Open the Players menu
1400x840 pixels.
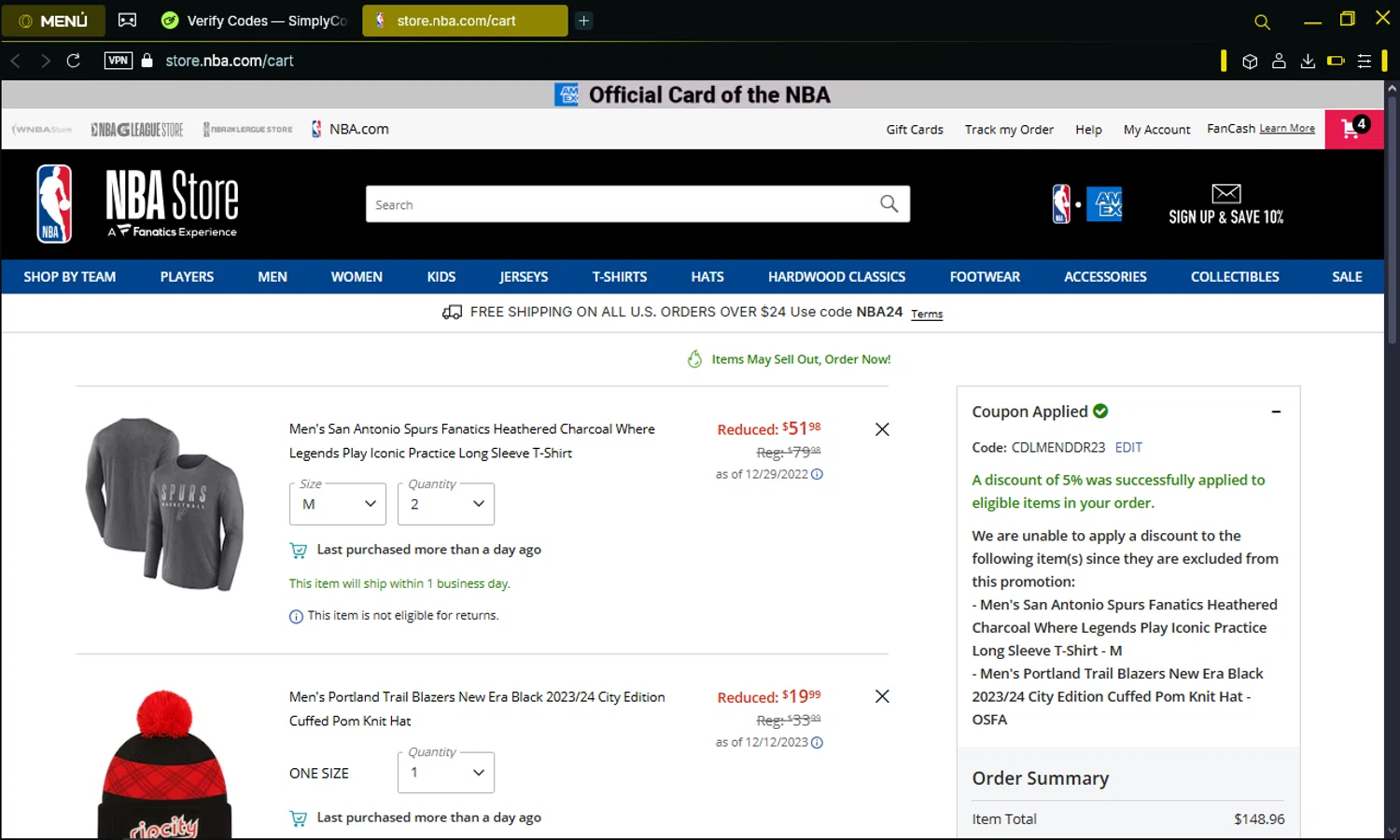(187, 277)
